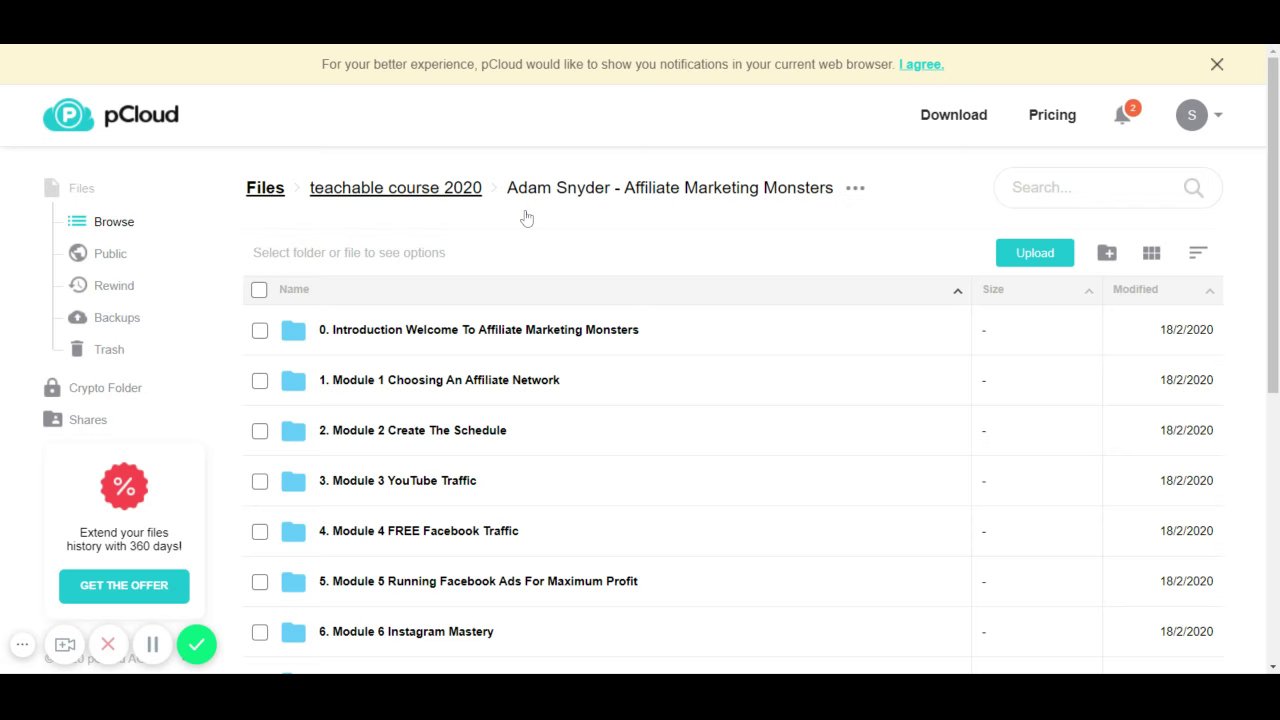This screenshot has width=1280, height=720.
Task: Go to Files breadcrumb
Action: click(265, 188)
